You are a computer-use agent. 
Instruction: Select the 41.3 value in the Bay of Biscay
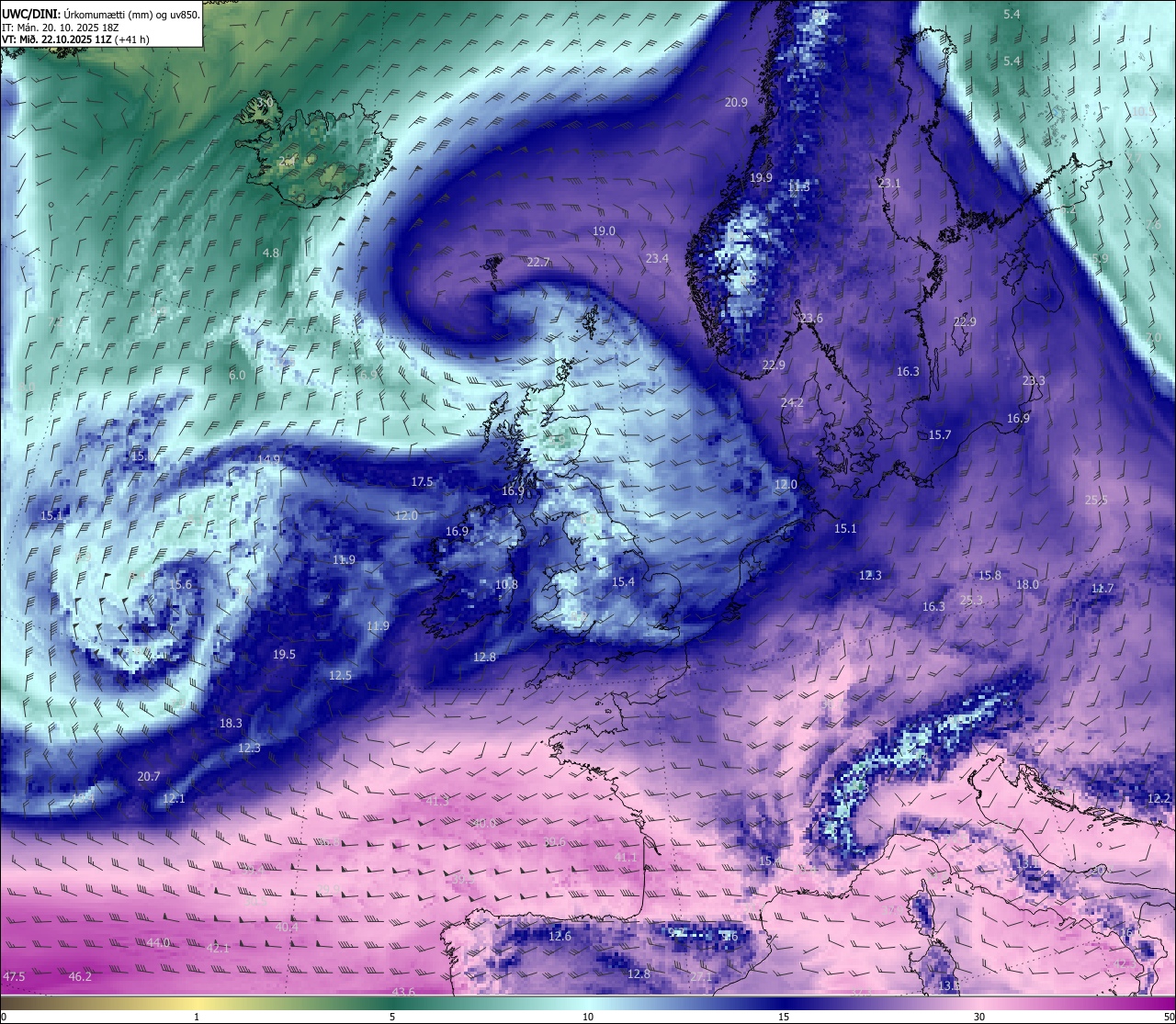437,802
